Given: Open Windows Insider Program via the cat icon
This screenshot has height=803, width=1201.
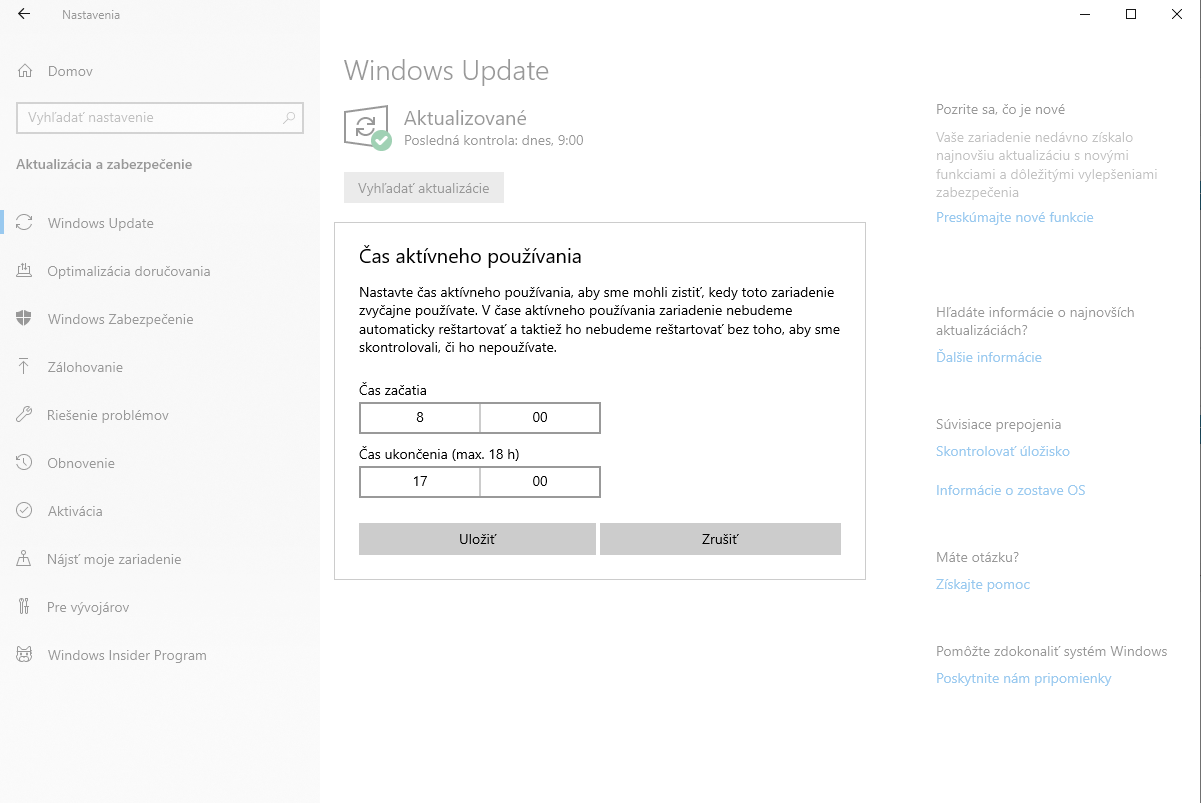Looking at the screenshot, I should 25,655.
